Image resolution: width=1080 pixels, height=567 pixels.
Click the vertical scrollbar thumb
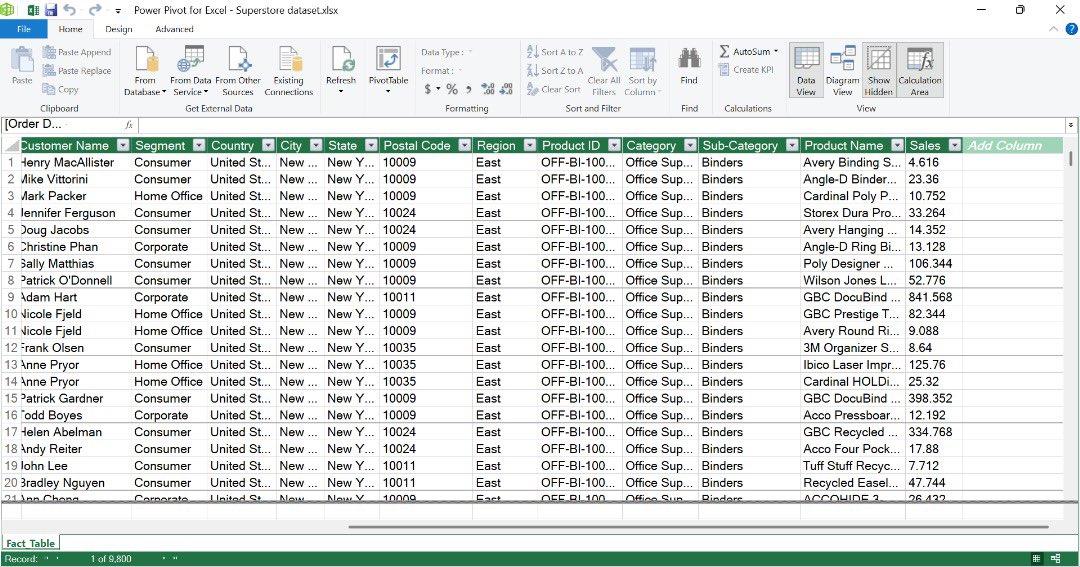1071,158
